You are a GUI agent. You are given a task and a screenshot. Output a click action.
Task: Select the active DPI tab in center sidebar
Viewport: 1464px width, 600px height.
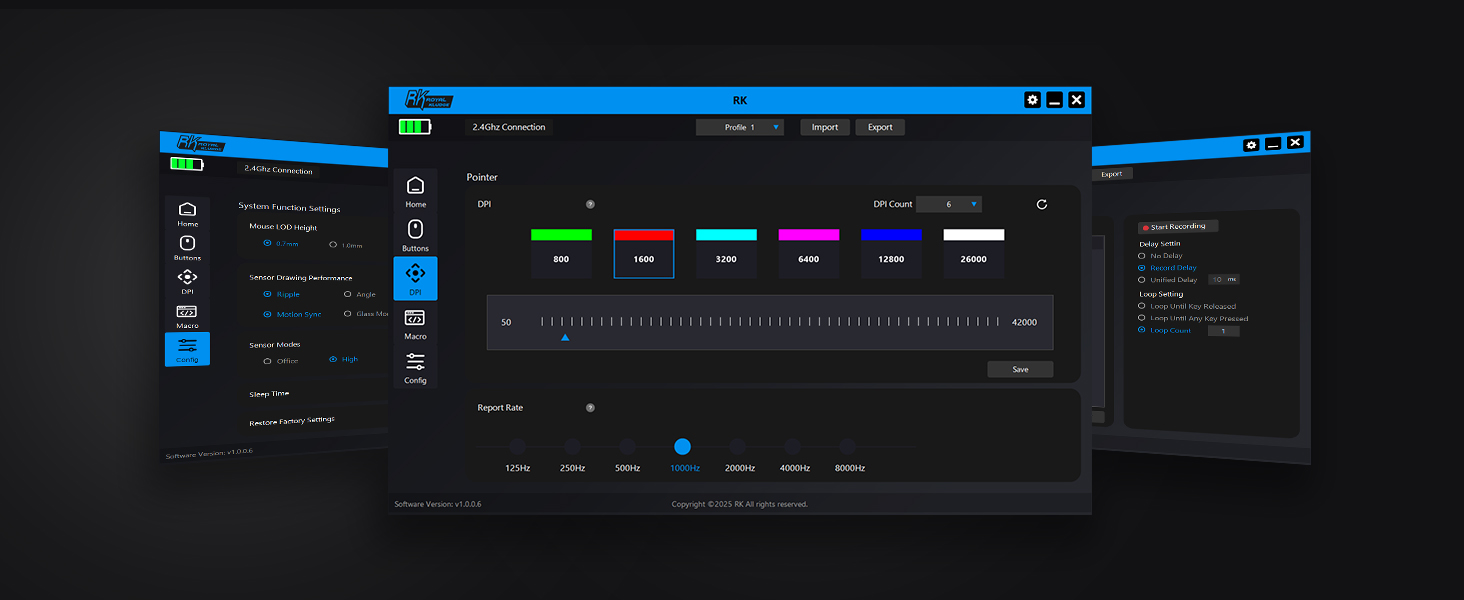tap(415, 279)
